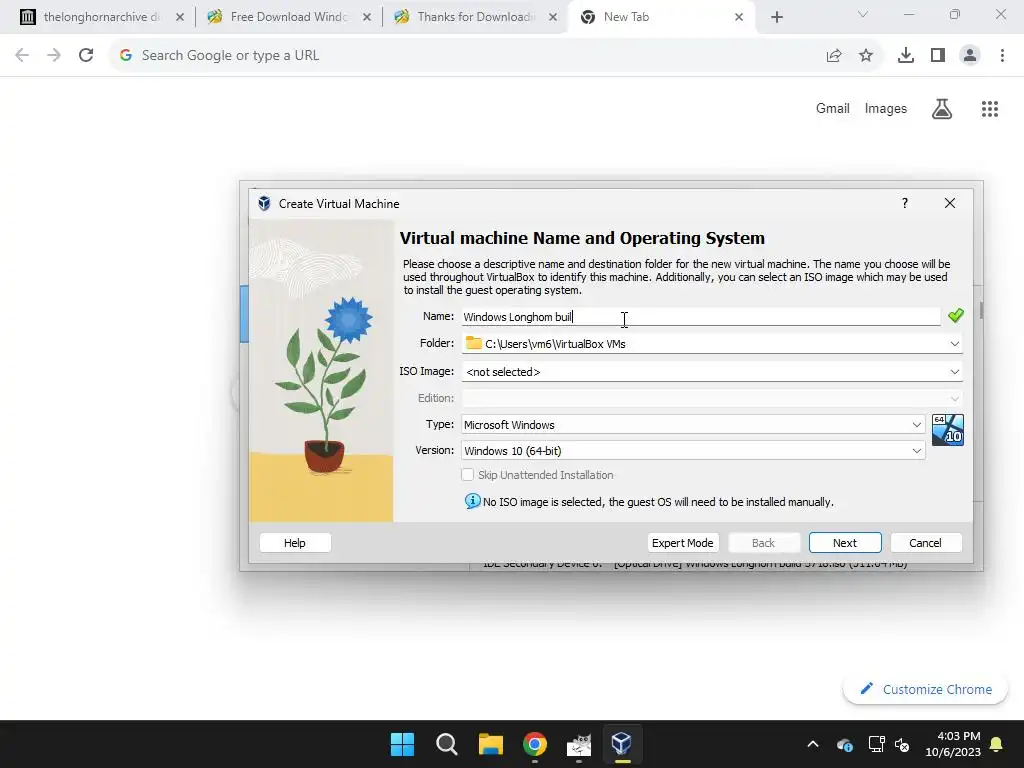Image resolution: width=1024 pixels, height=768 pixels.
Task: Click the Next button in the wizard
Action: [844, 543]
